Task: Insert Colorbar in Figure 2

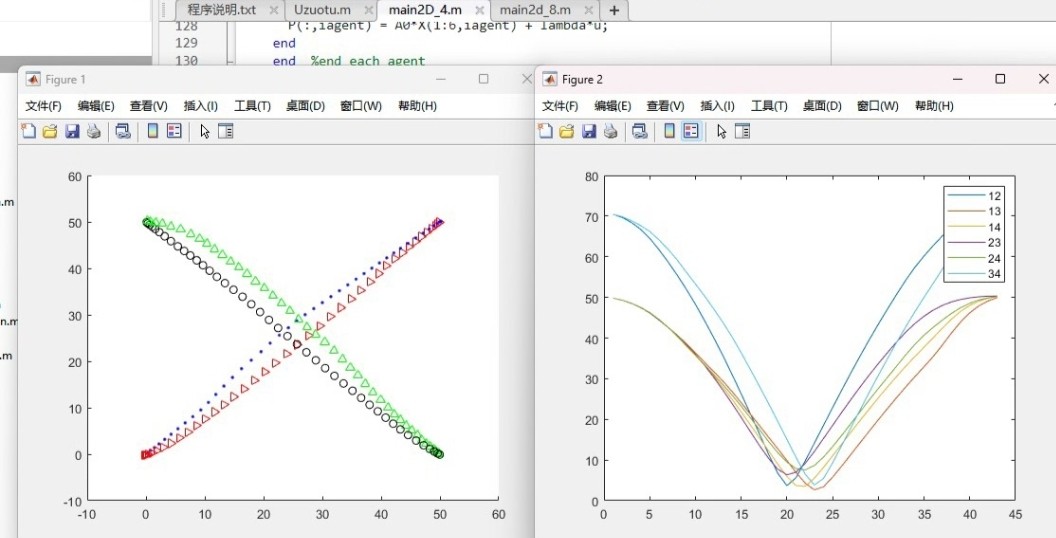Action: pos(669,131)
